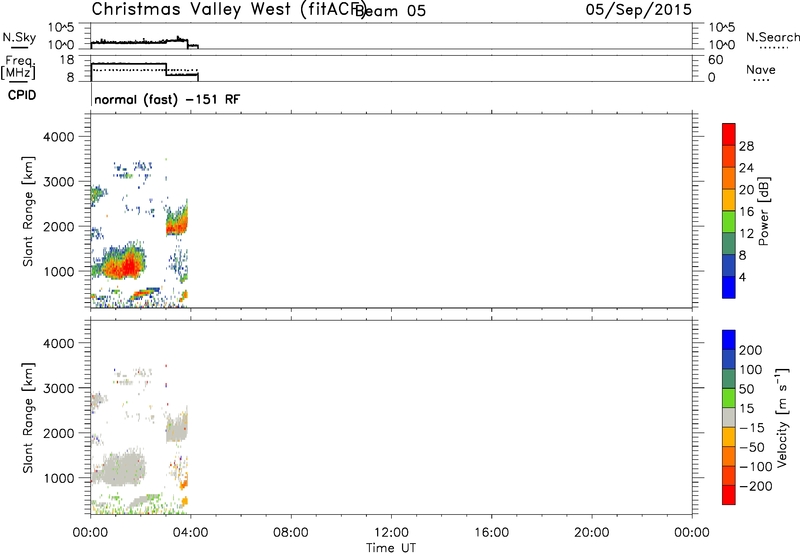Click the Beam 05 label
The height and width of the screenshot is (554, 800).
(390, 11)
